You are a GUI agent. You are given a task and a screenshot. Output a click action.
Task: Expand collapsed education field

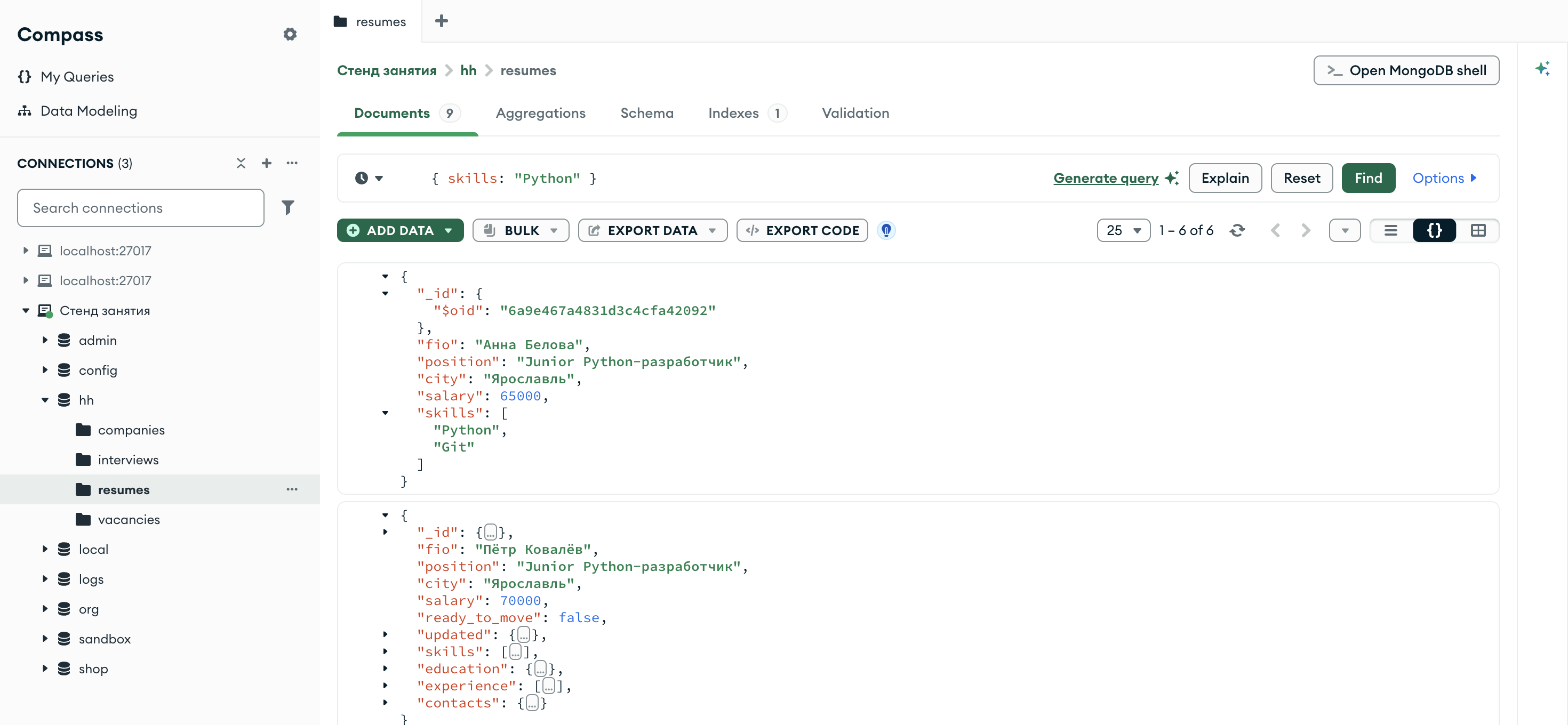(385, 668)
